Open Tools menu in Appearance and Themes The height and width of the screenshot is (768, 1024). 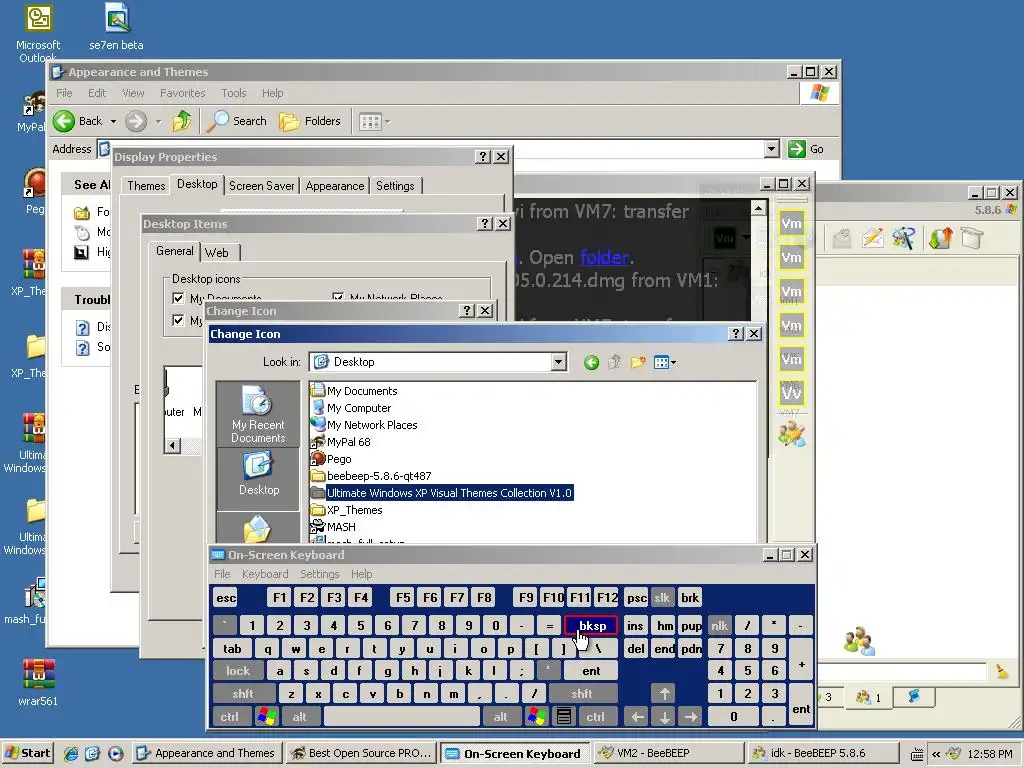[233, 93]
